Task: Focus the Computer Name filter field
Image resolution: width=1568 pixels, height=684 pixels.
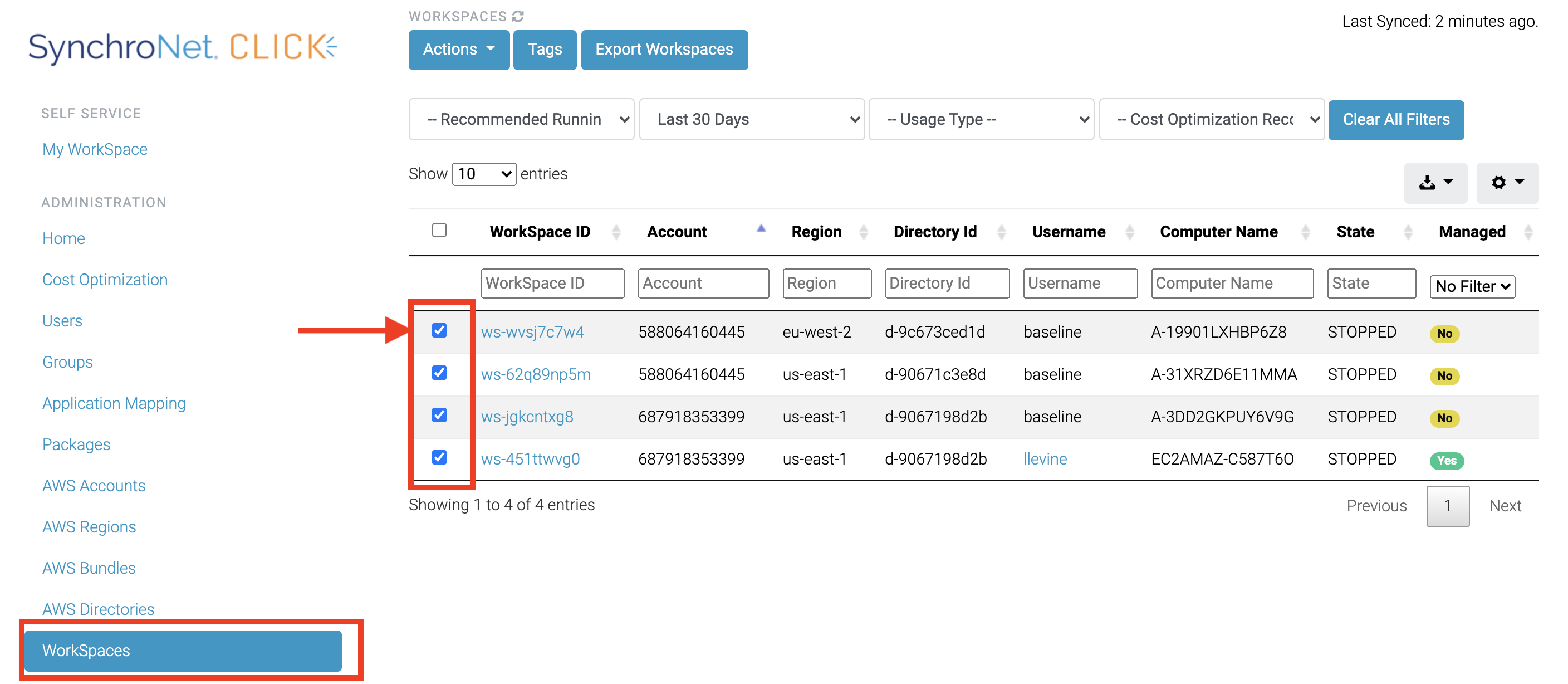Action: [1232, 283]
